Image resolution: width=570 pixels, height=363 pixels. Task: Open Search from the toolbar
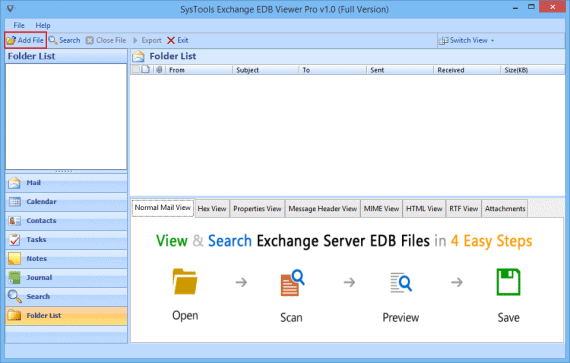(x=64, y=40)
